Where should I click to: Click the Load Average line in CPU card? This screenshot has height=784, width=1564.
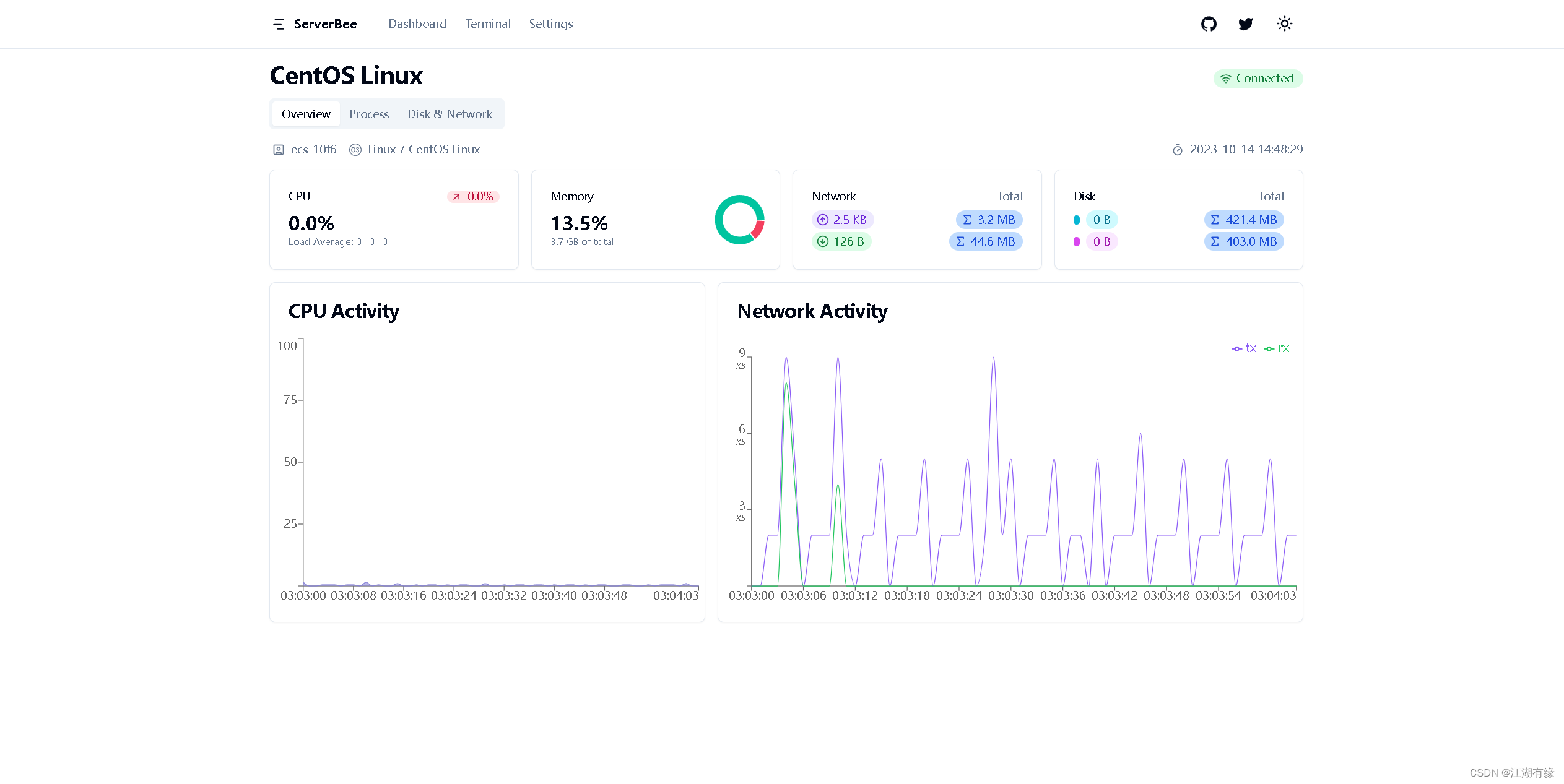tap(337, 242)
